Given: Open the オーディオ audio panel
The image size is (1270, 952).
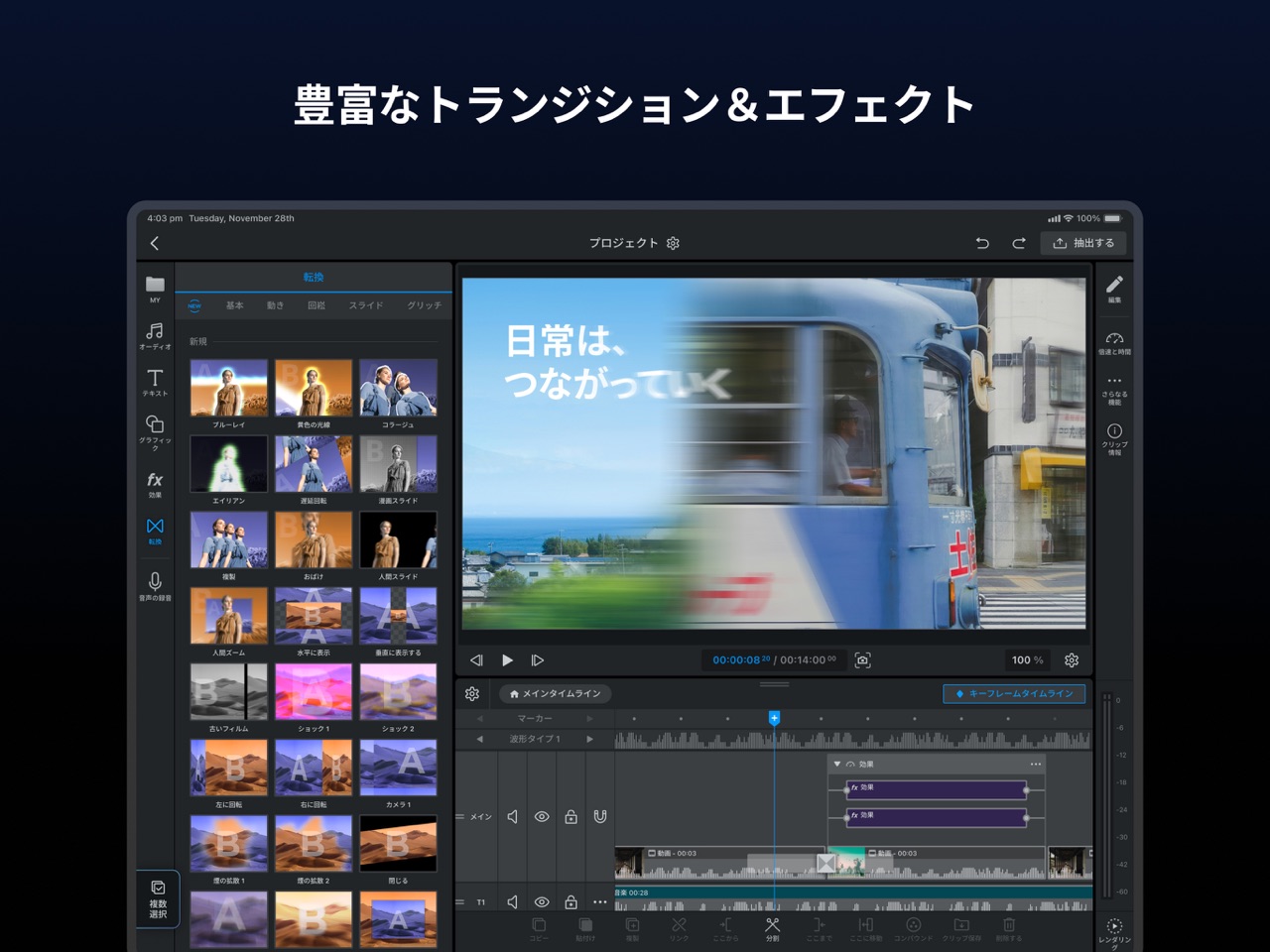Looking at the screenshot, I should [155, 336].
